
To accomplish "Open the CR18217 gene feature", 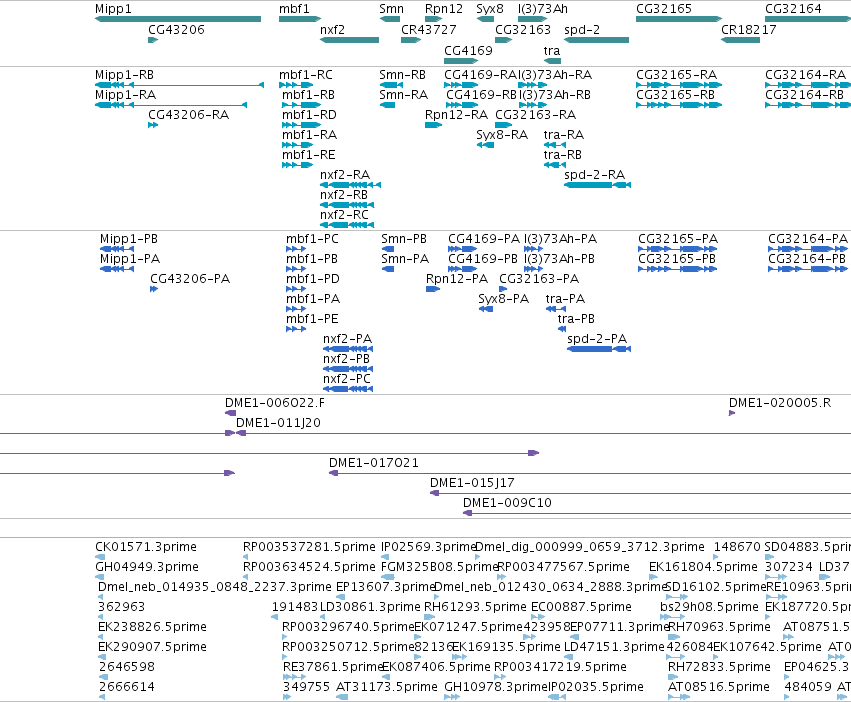I will pyautogui.click(x=740, y=40).
